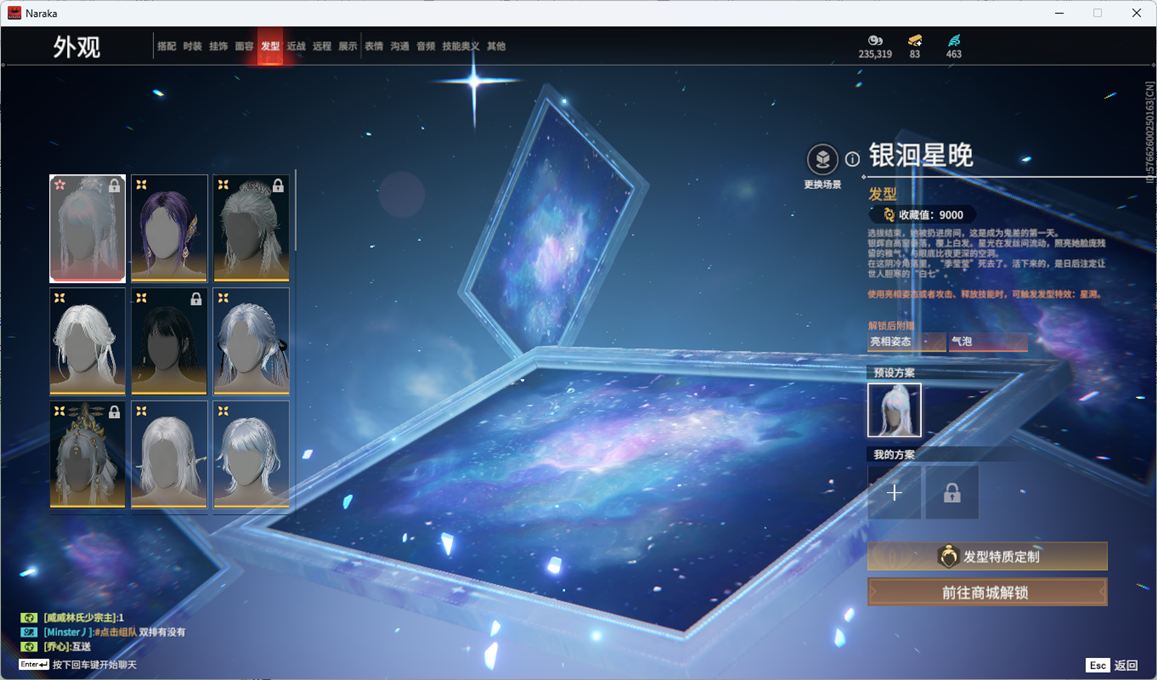Image resolution: width=1157 pixels, height=680 pixels.
Task: Click the 亮相姿态 bonus tag
Action: 907,341
